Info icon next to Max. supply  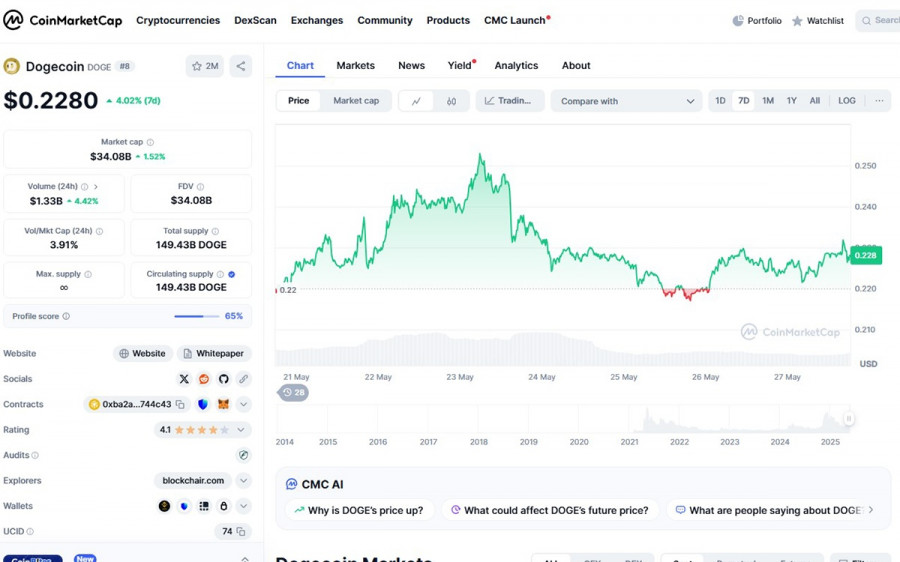click(x=88, y=274)
